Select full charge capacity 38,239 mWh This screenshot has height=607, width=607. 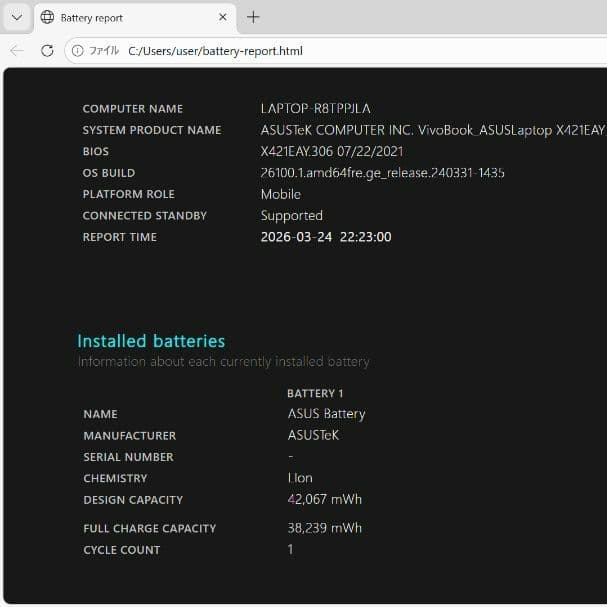(324, 528)
